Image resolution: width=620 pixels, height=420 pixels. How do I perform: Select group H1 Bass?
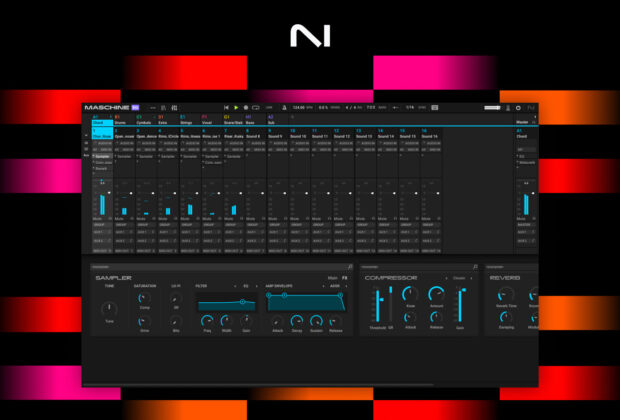(x=255, y=120)
